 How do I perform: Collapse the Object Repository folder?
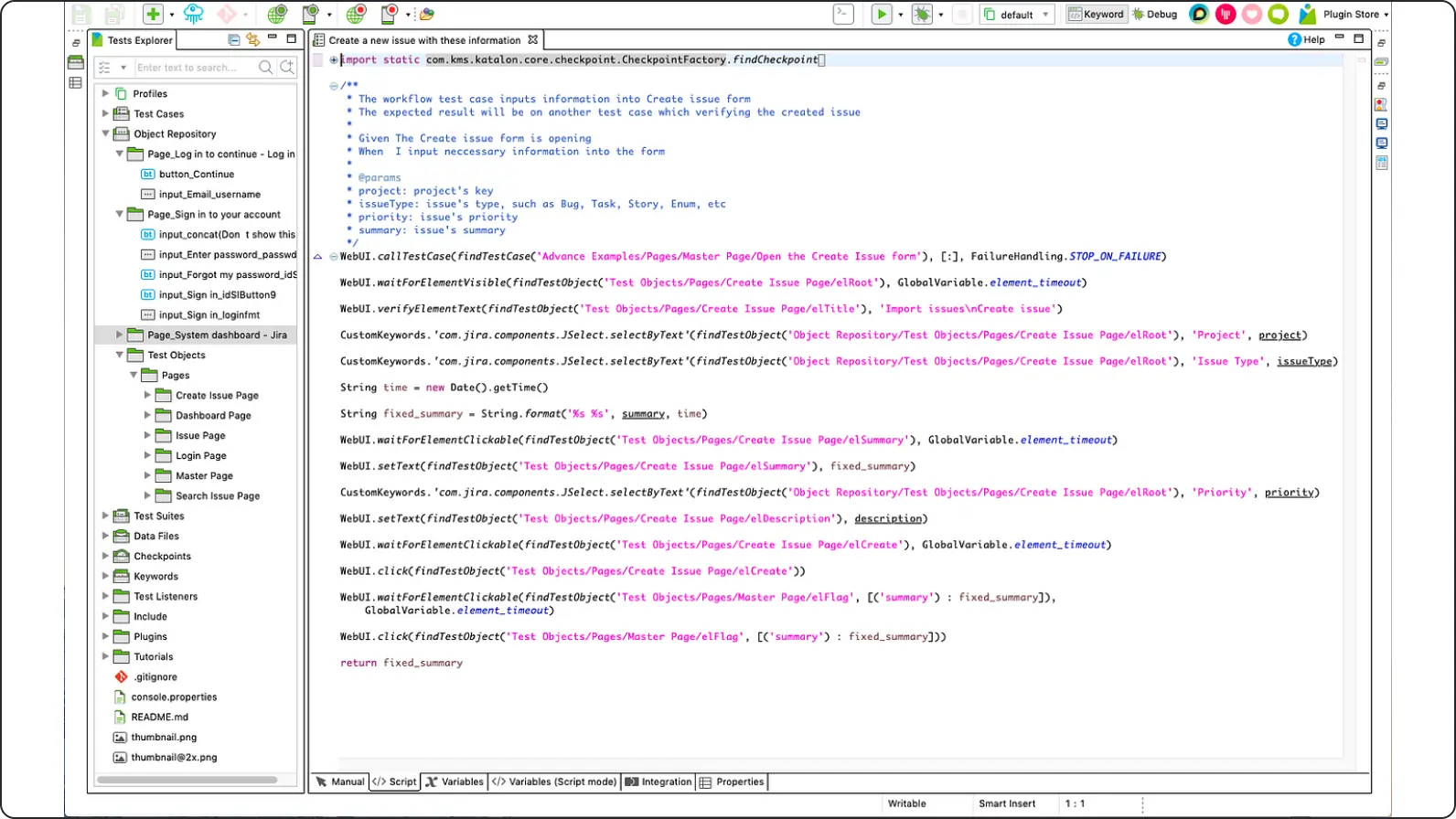point(105,133)
